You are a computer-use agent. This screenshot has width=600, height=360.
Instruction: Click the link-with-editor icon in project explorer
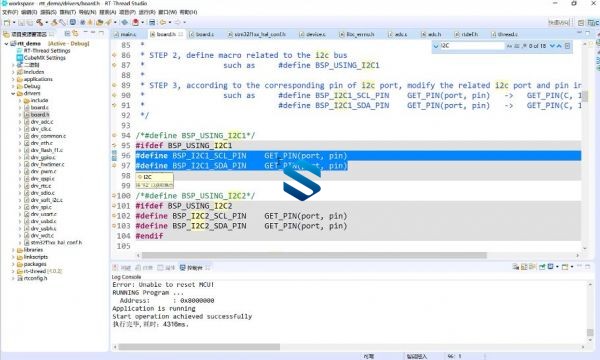(x=75, y=33)
